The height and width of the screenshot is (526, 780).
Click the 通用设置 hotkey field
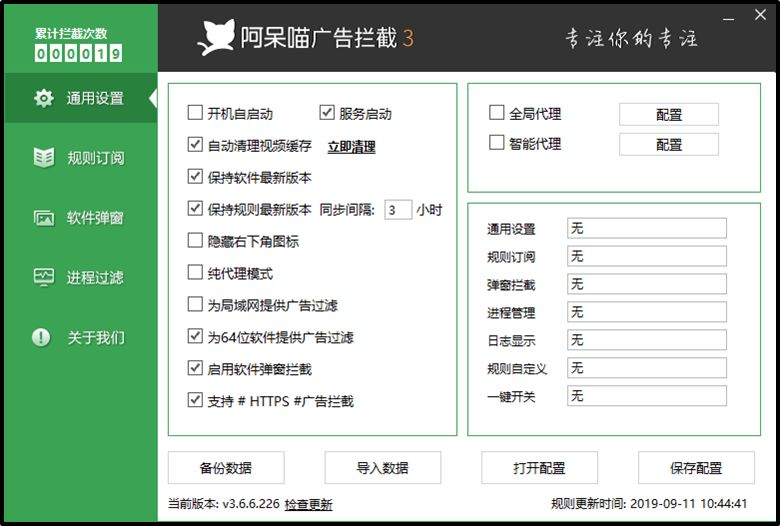tap(647, 228)
